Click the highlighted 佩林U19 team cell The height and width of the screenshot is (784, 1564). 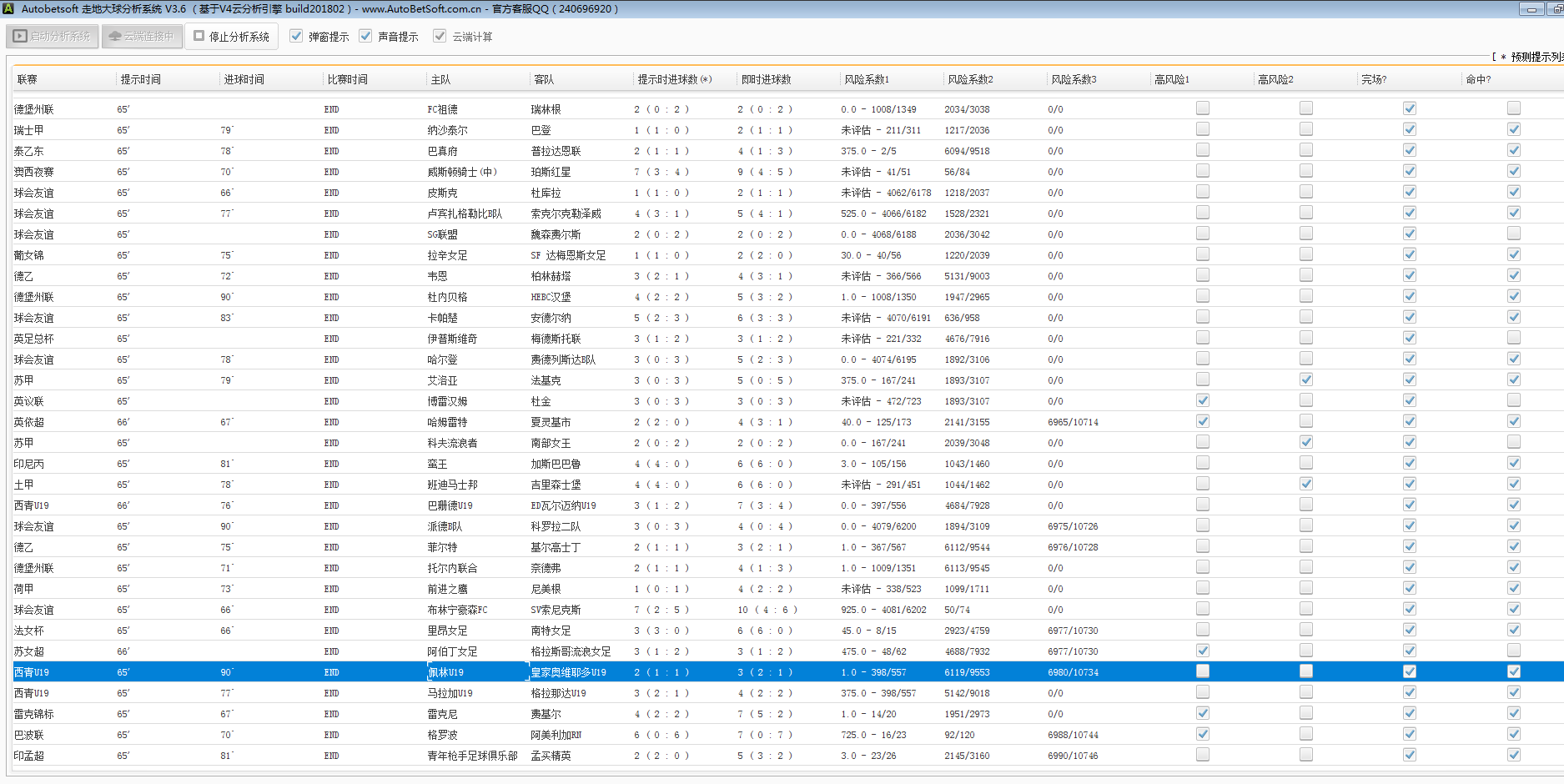[x=447, y=672]
